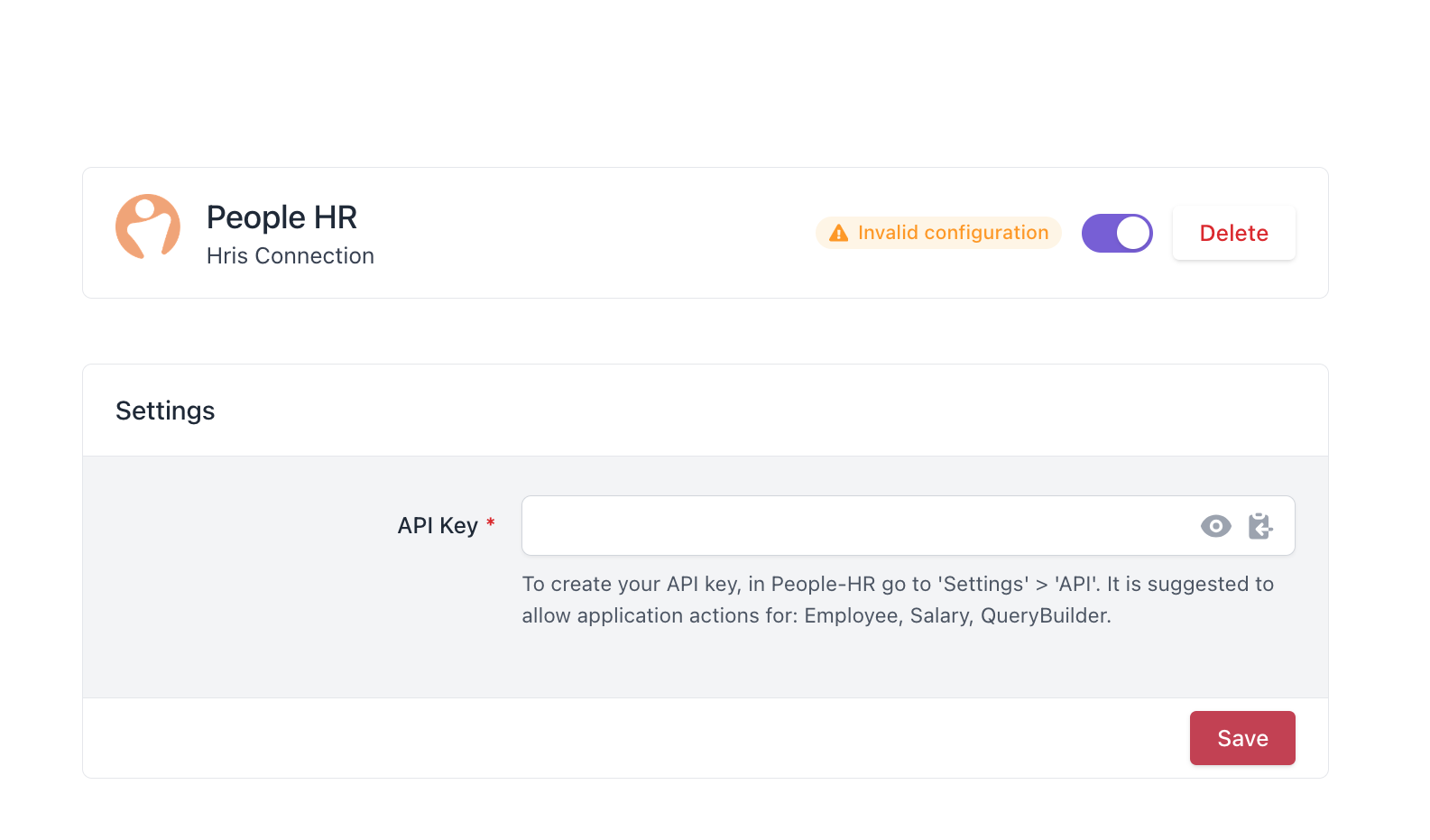
Task: Click the Invalid configuration badge
Action: [x=938, y=233]
